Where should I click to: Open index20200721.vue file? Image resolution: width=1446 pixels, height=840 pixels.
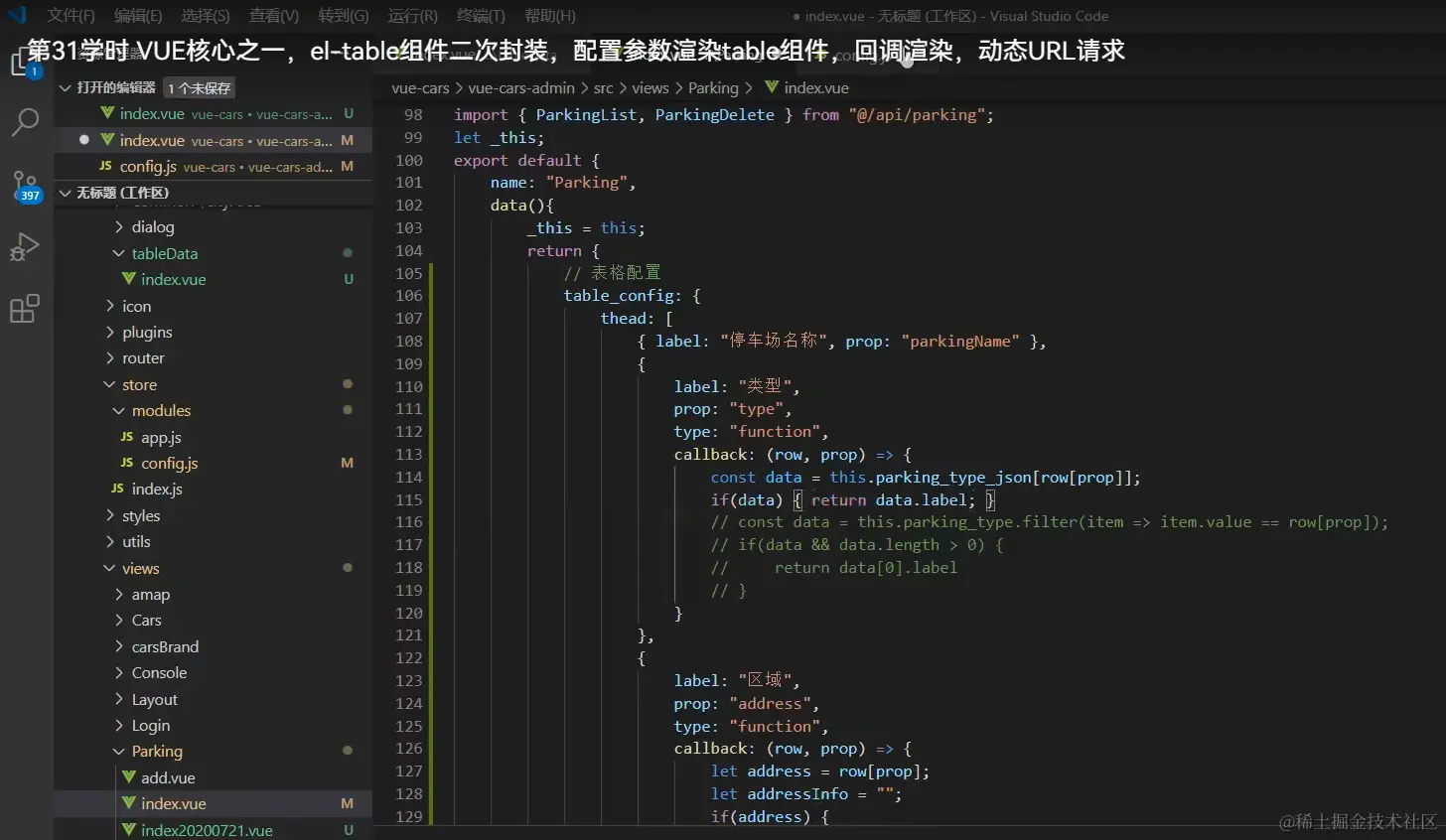coord(213,830)
